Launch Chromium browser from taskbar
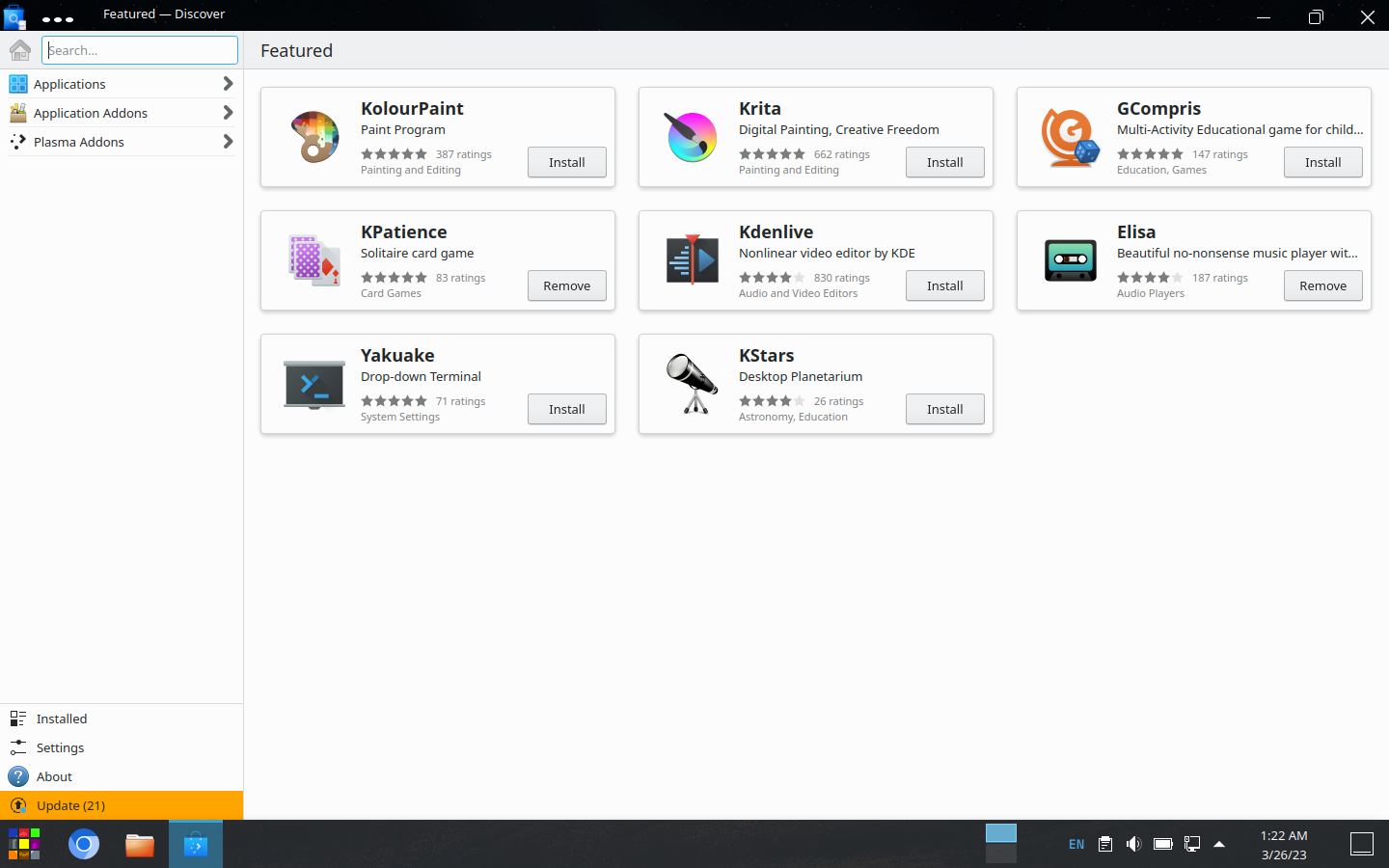This screenshot has width=1389, height=868. [x=84, y=845]
